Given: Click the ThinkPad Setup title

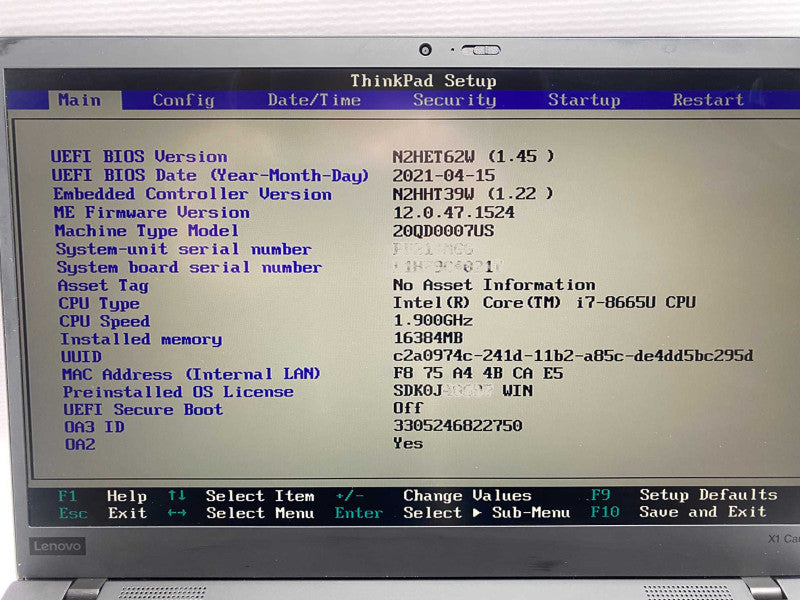Looking at the screenshot, I should (423, 81).
